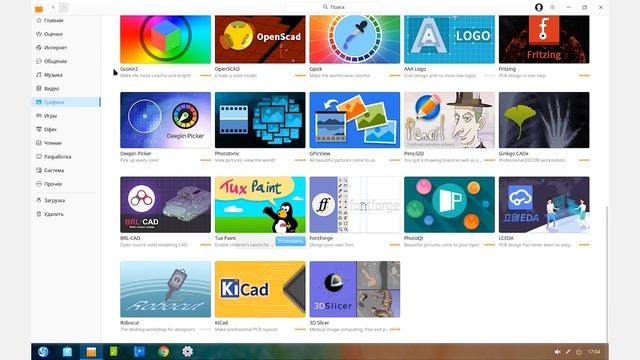The width and height of the screenshot is (640, 360).
Task: Open the Phototonic app thumbnail
Action: pyautogui.click(x=260, y=120)
